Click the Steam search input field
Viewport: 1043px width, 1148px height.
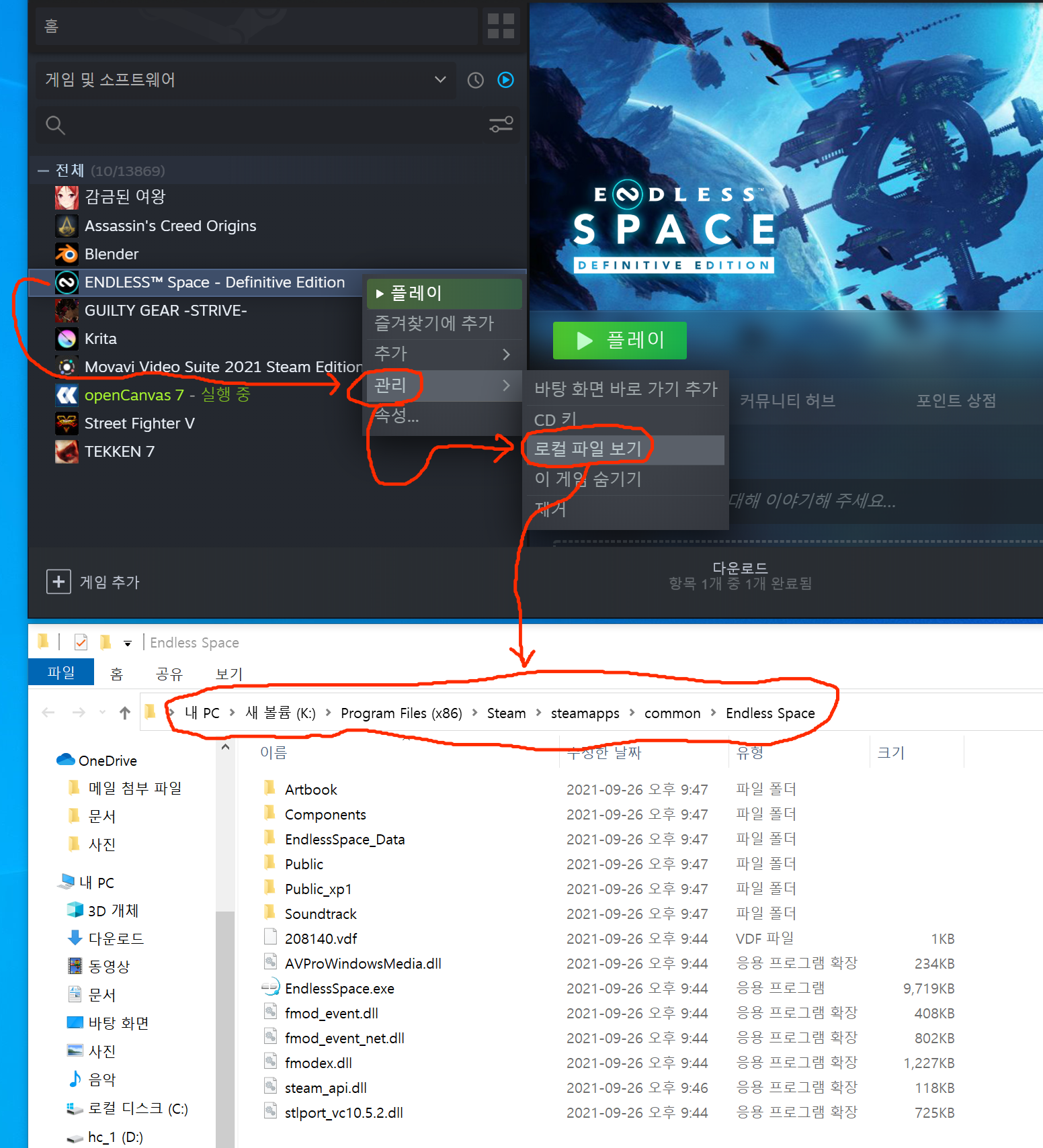(x=278, y=125)
